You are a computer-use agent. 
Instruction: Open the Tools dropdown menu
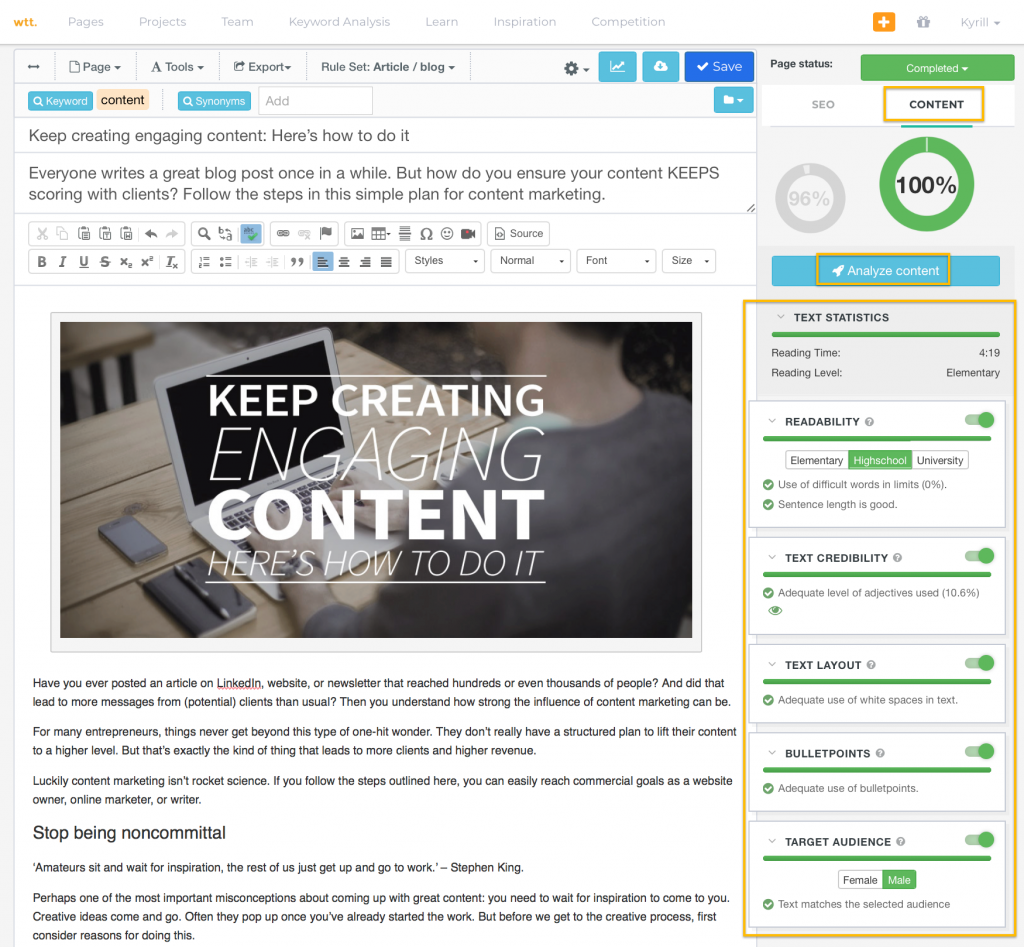[178, 67]
